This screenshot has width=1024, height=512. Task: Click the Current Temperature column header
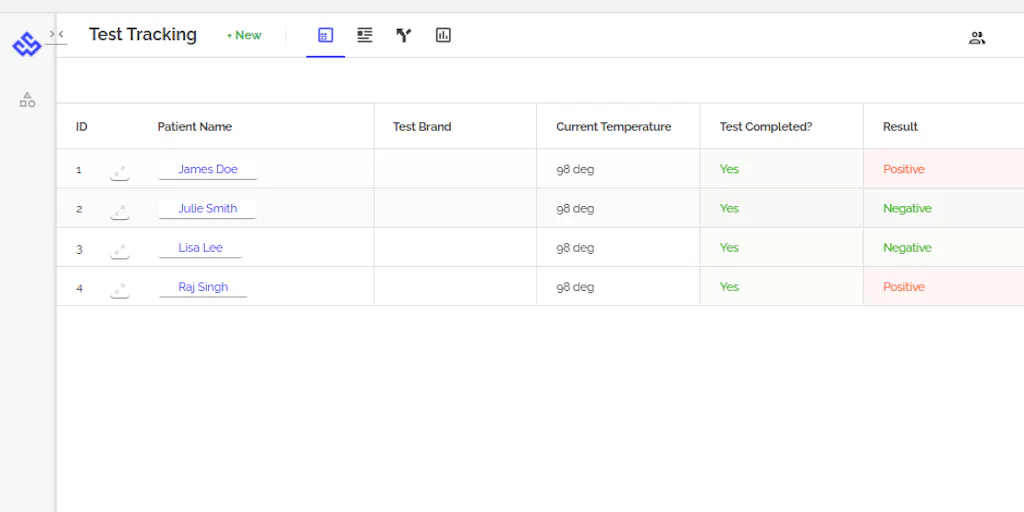[x=613, y=127]
